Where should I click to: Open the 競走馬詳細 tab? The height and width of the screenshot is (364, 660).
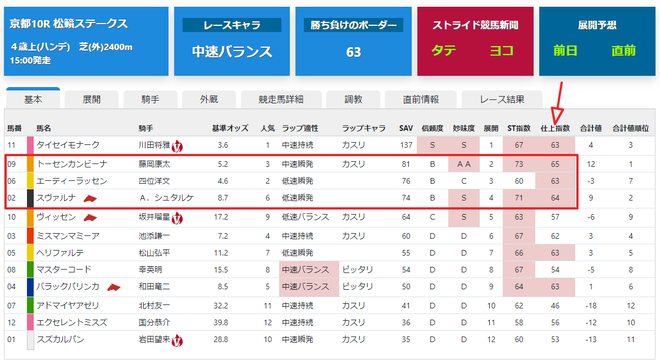[281, 99]
